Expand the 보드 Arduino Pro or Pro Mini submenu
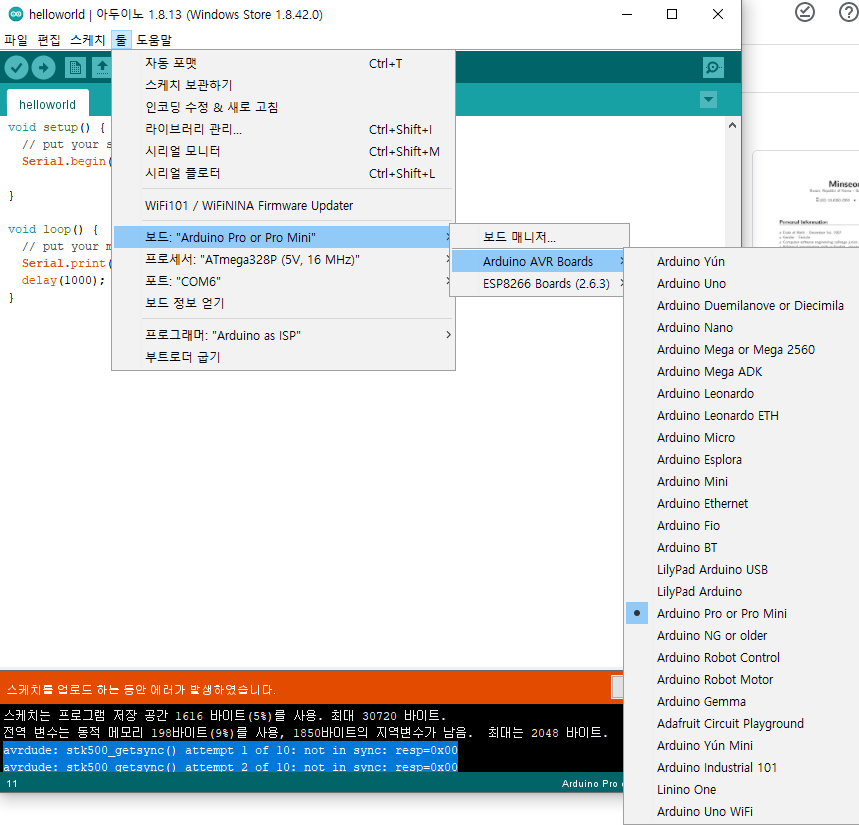Viewport: 859px width, 825px height. (x=284, y=237)
